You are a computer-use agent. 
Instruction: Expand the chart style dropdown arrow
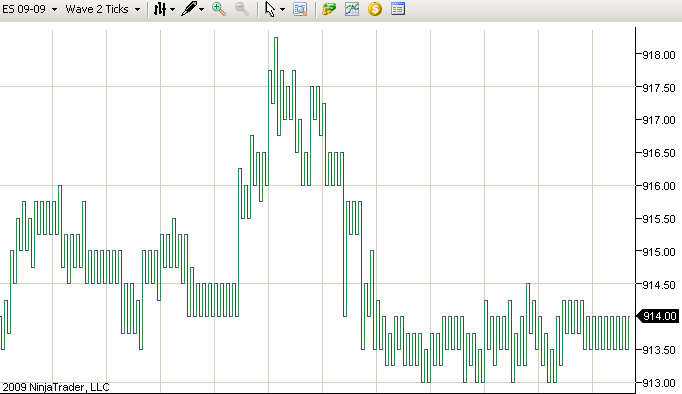(173, 10)
